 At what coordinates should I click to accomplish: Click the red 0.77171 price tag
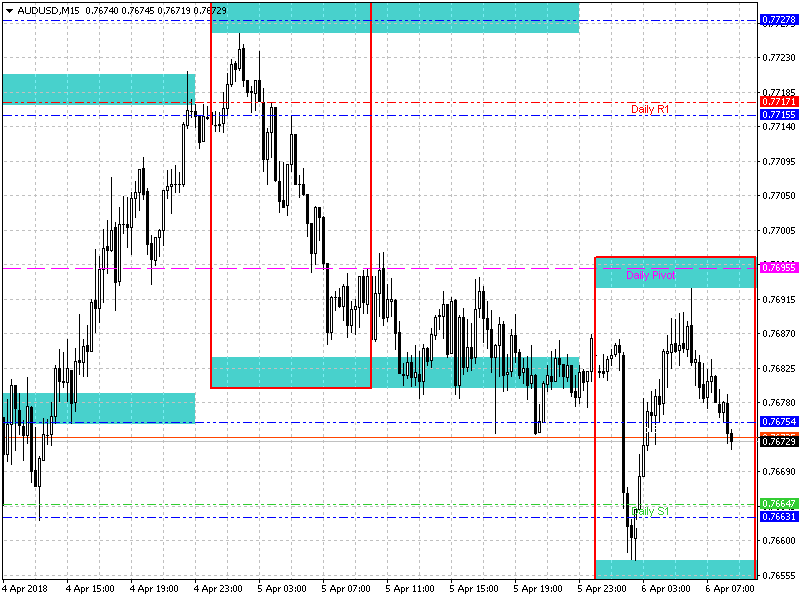(778, 102)
